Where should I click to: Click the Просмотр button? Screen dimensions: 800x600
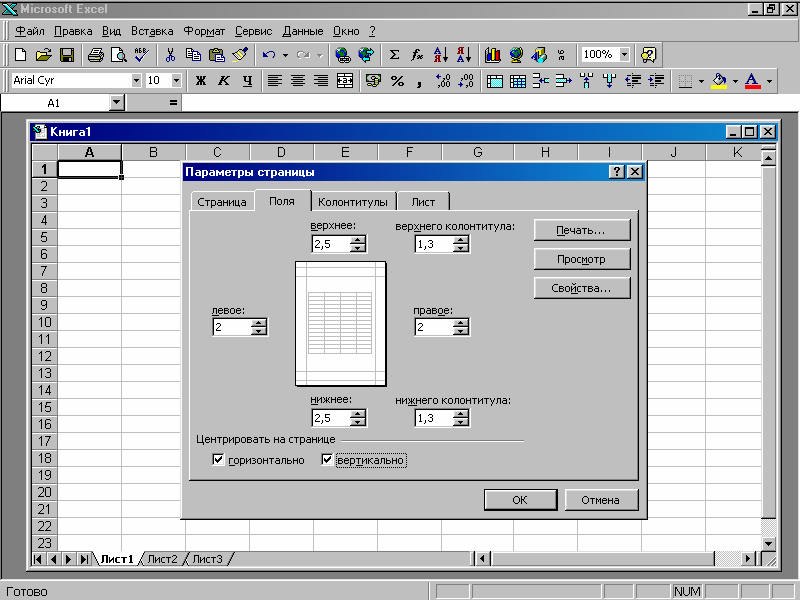click(x=582, y=259)
